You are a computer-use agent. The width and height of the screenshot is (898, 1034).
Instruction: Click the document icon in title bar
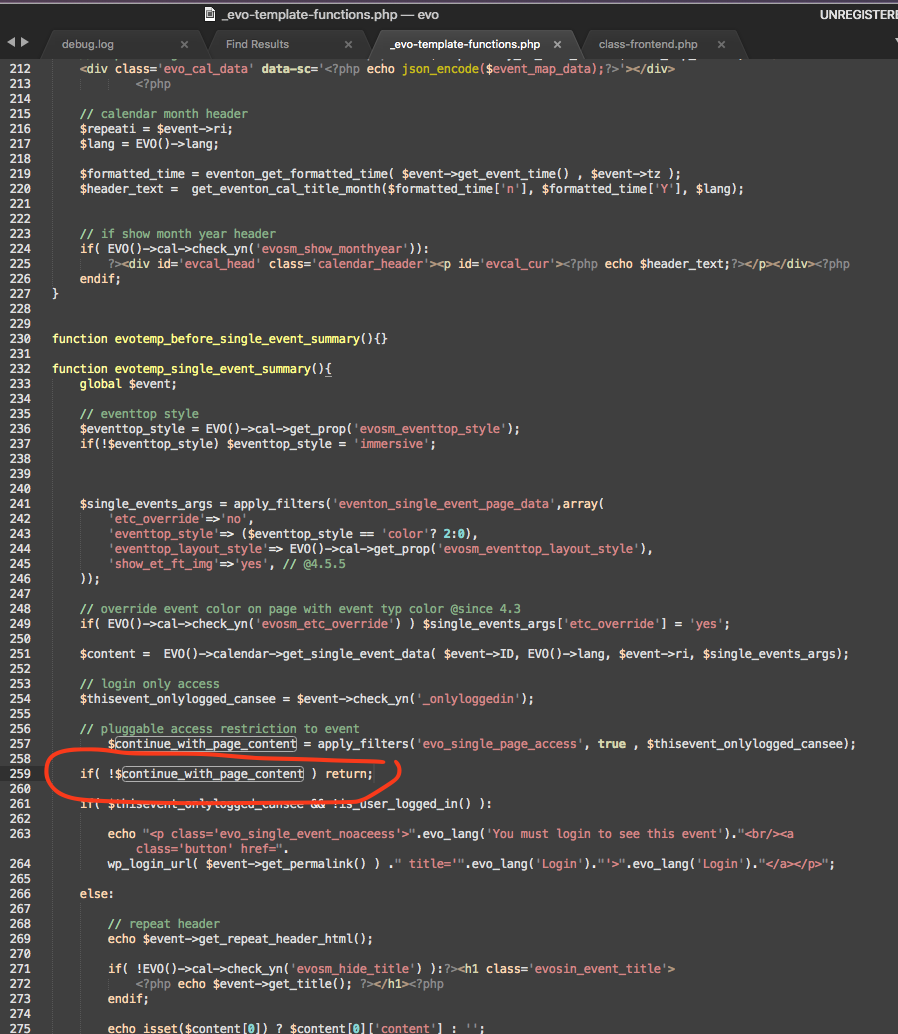pyautogui.click(x=210, y=15)
